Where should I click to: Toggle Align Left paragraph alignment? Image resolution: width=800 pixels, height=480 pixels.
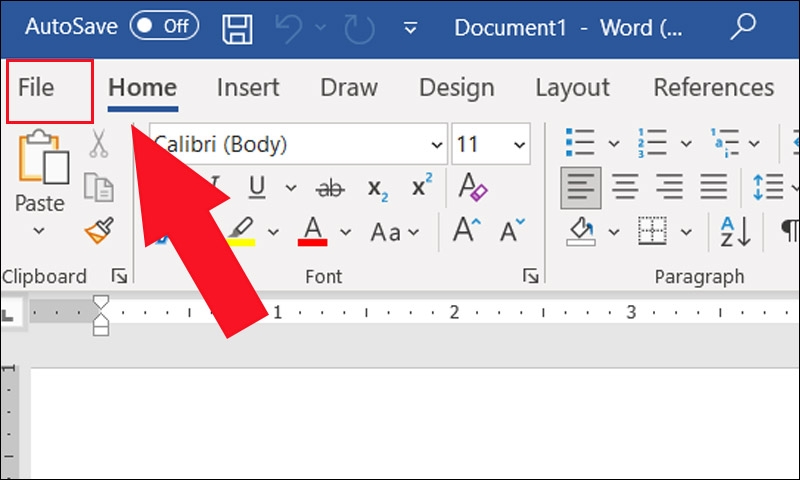(x=581, y=188)
